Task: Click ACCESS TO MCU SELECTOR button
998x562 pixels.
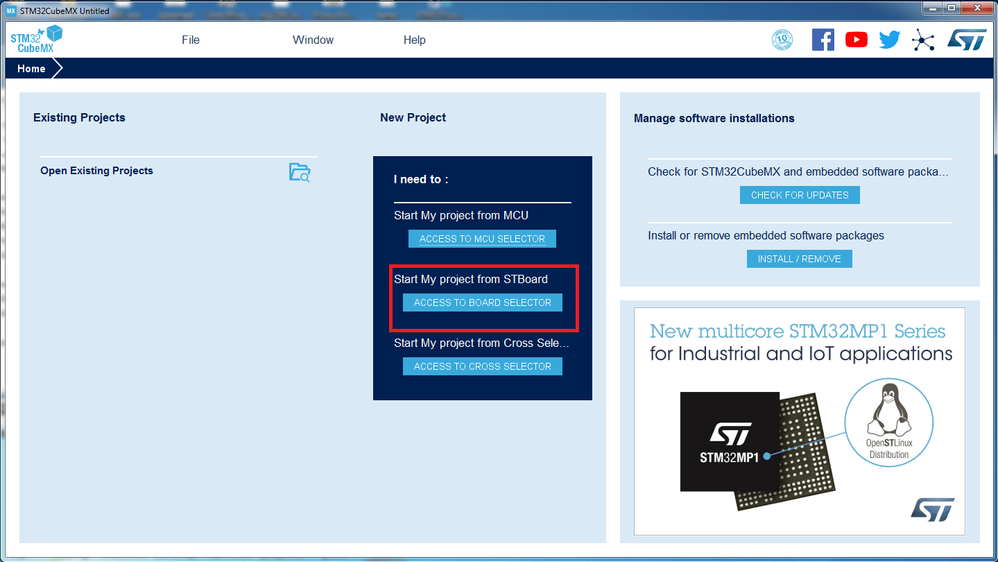Action: click(482, 239)
